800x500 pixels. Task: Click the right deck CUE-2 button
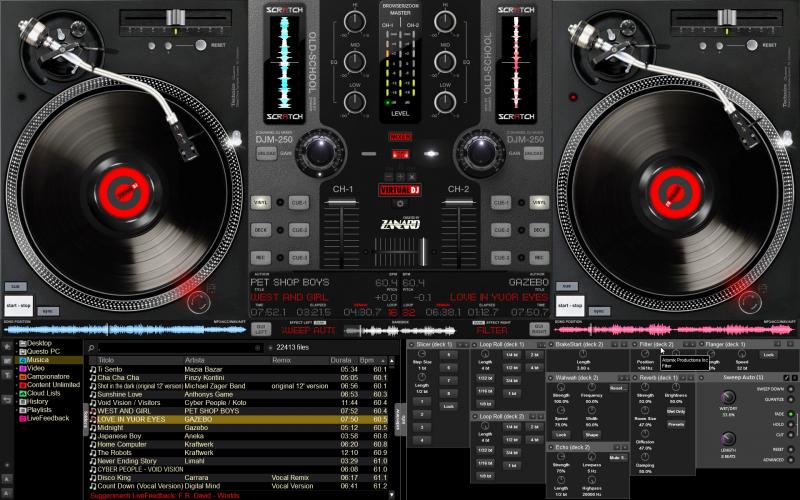point(502,230)
